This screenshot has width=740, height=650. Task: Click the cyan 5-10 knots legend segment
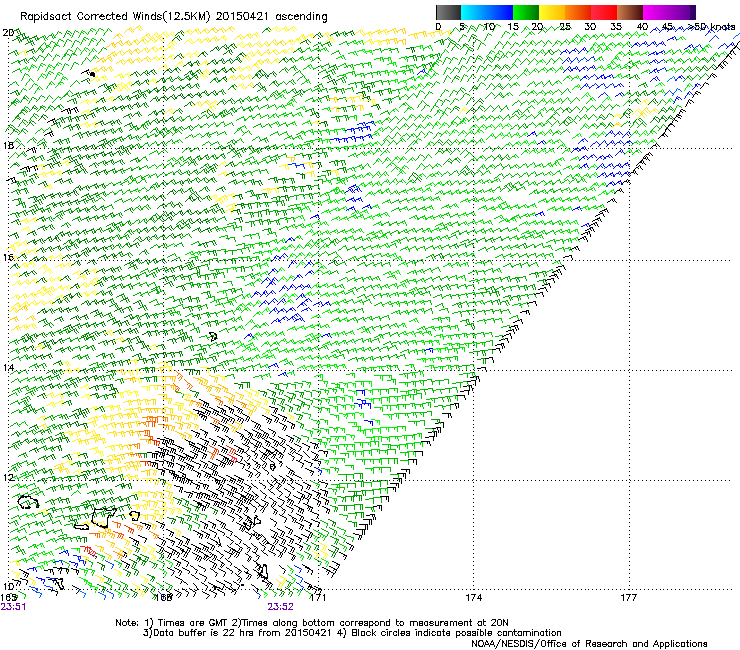click(474, 12)
